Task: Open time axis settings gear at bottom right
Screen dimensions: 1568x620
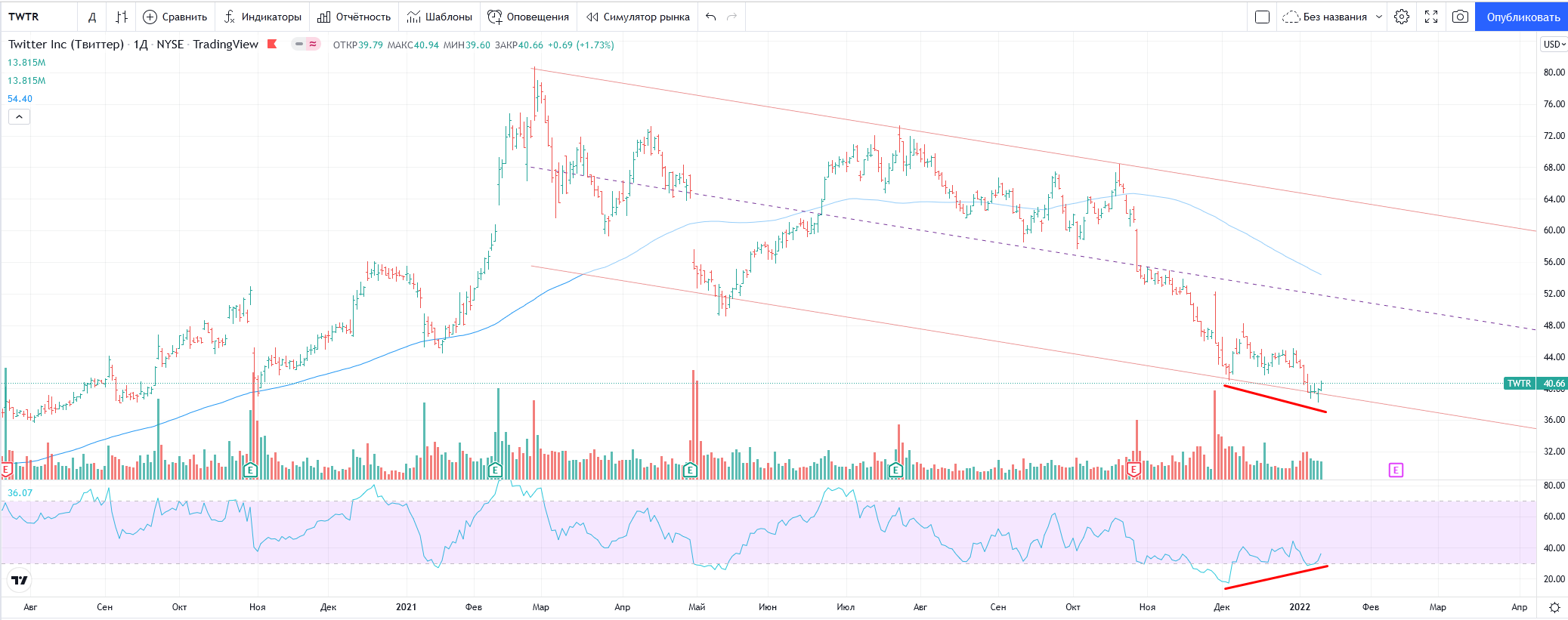Action: [1554, 607]
